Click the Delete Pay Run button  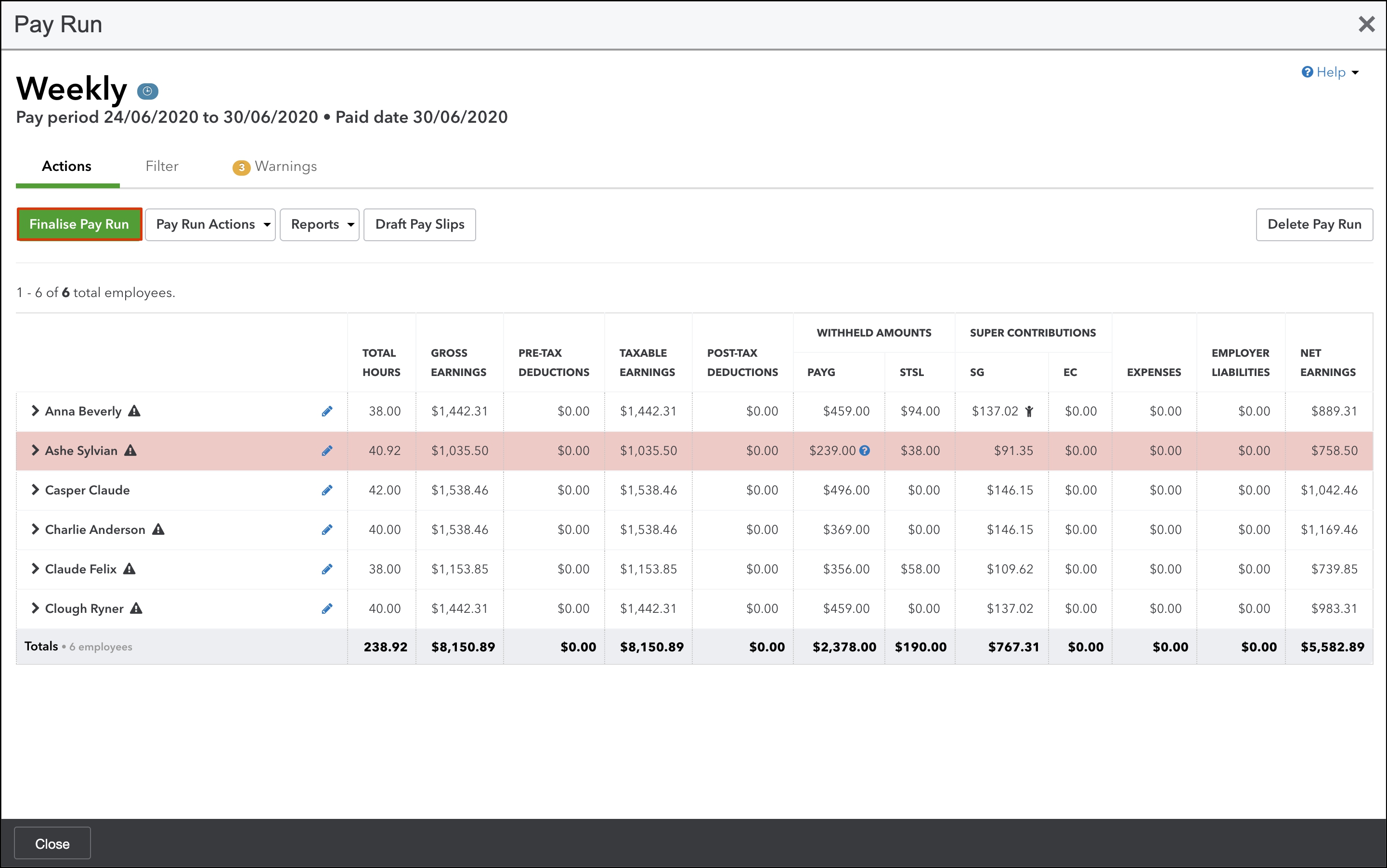tap(1313, 224)
